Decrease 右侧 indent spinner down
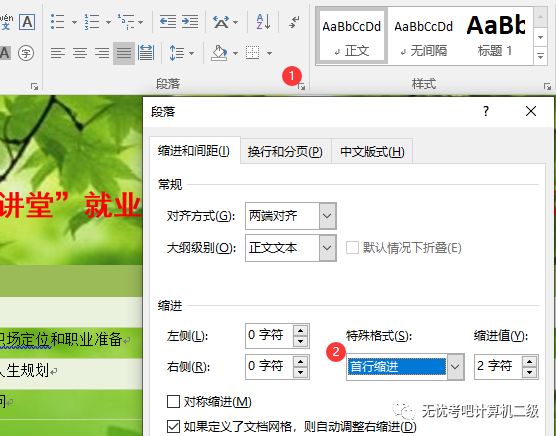This screenshot has width=556, height=436. click(301, 372)
